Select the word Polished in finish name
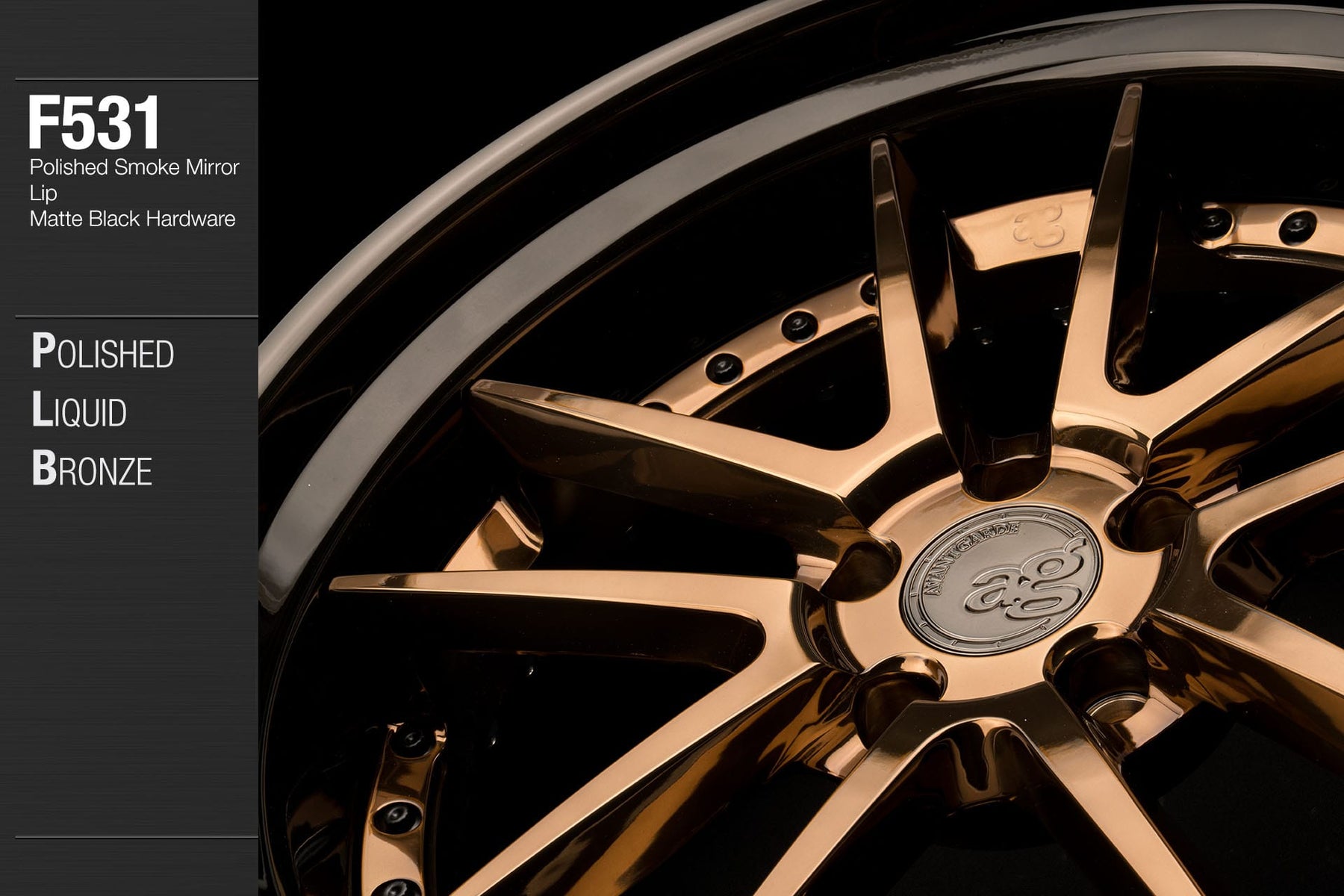 pyautogui.click(x=103, y=352)
